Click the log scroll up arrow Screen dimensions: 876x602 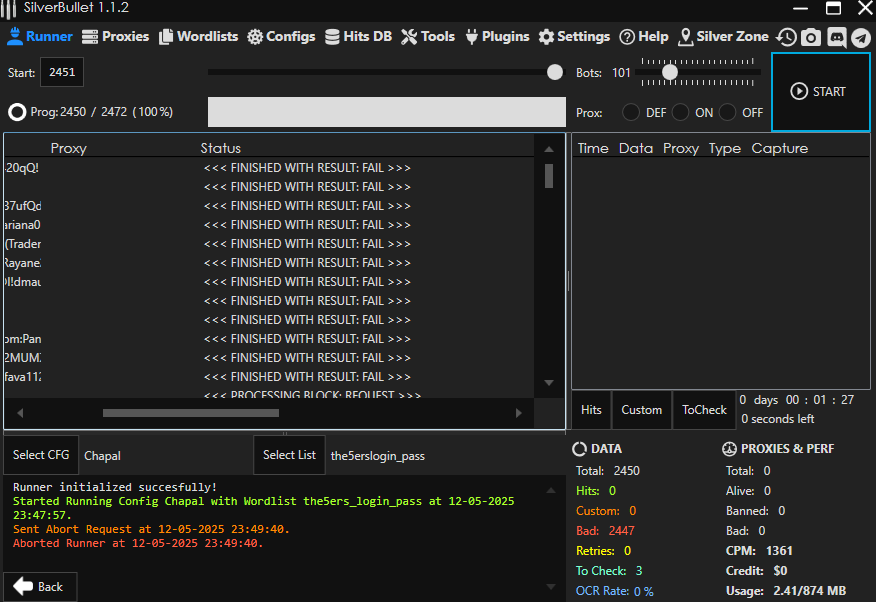pos(551,490)
